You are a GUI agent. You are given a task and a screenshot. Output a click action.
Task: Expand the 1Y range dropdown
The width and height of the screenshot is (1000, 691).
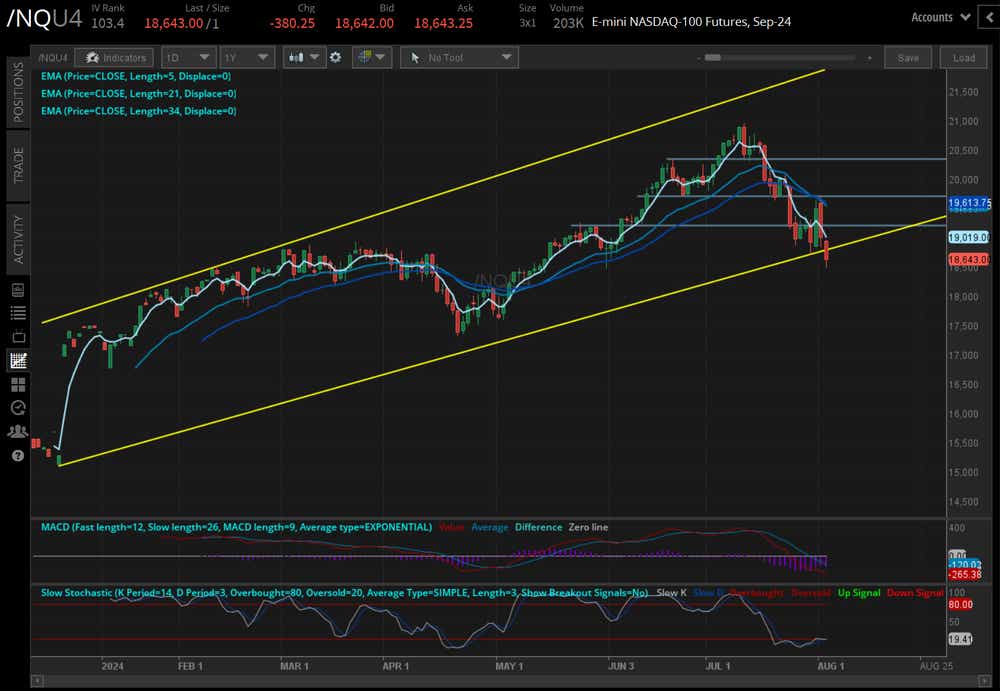tap(247, 57)
